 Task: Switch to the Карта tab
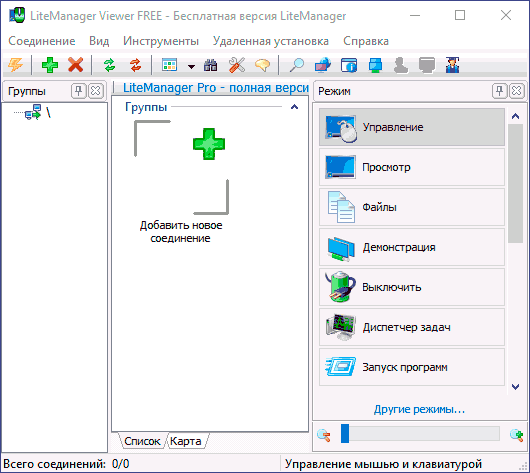point(186,441)
